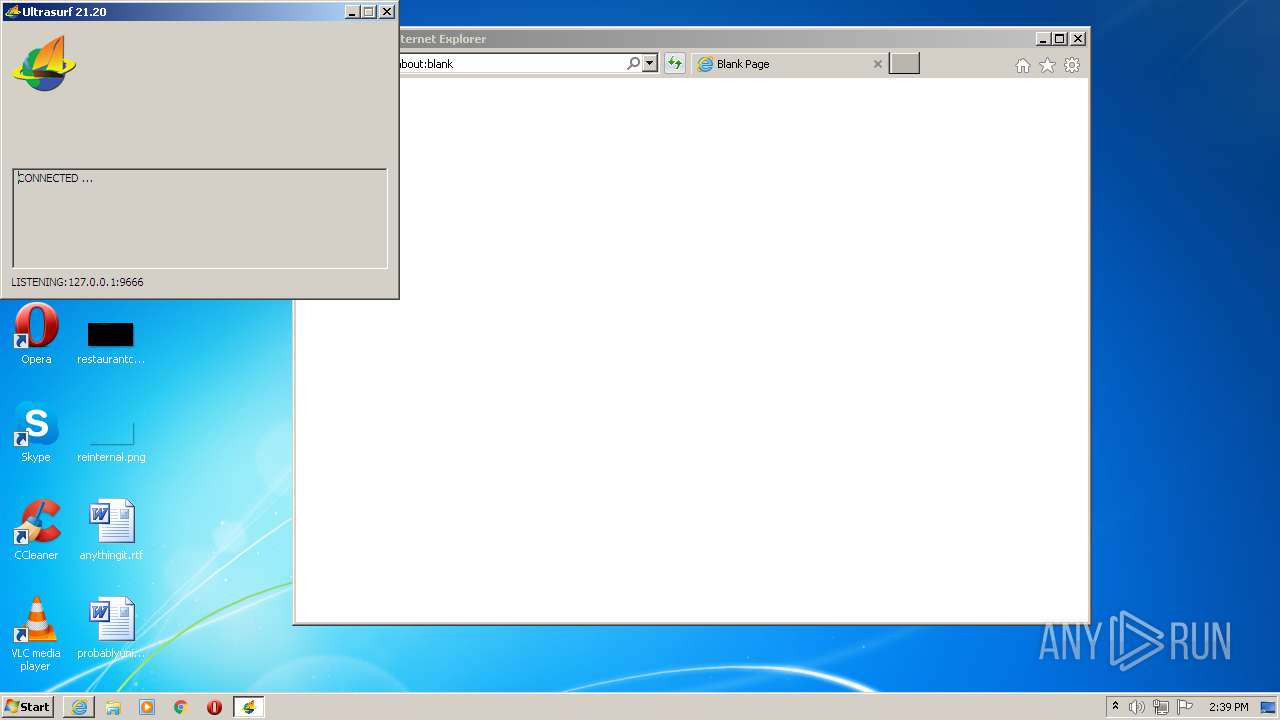
Task: Expand the IE address bar dropdown arrow
Action: tap(650, 64)
